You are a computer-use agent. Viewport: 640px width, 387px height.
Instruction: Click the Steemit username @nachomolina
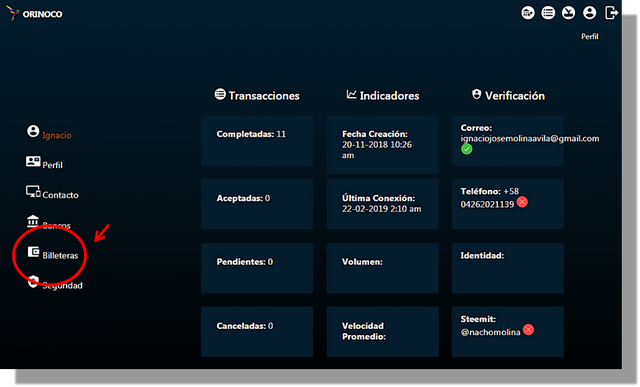[x=491, y=332]
